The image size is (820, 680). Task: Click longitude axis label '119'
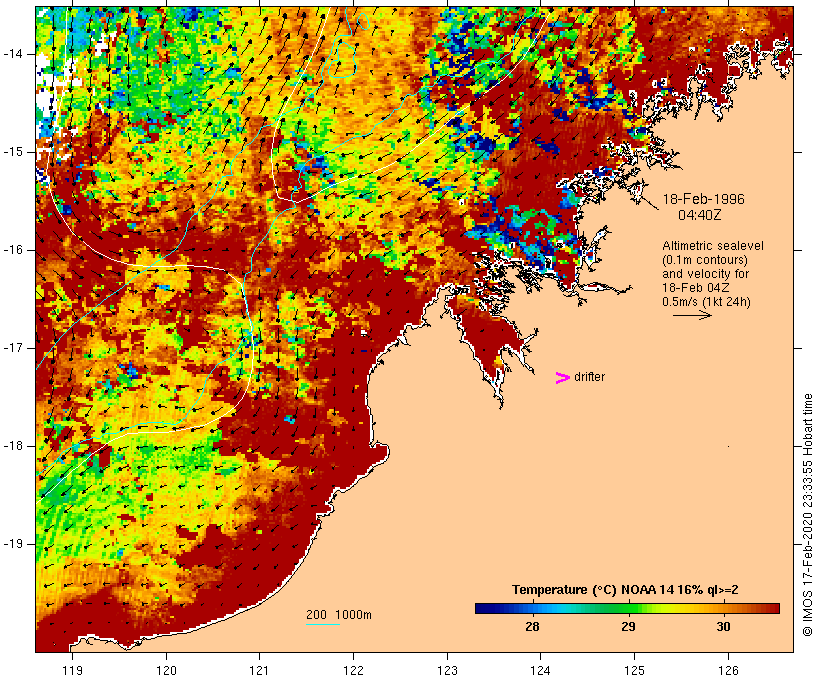(x=72, y=671)
